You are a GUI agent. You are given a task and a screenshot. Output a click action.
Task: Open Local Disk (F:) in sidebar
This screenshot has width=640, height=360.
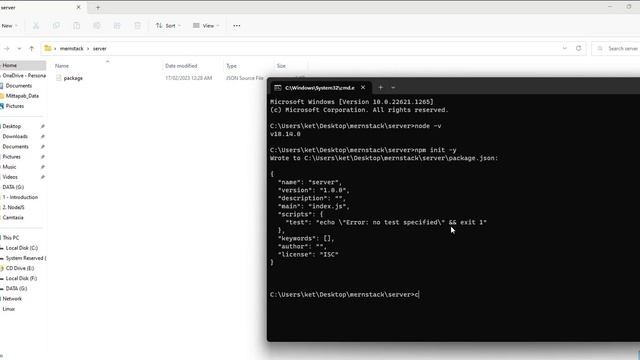[21, 278]
